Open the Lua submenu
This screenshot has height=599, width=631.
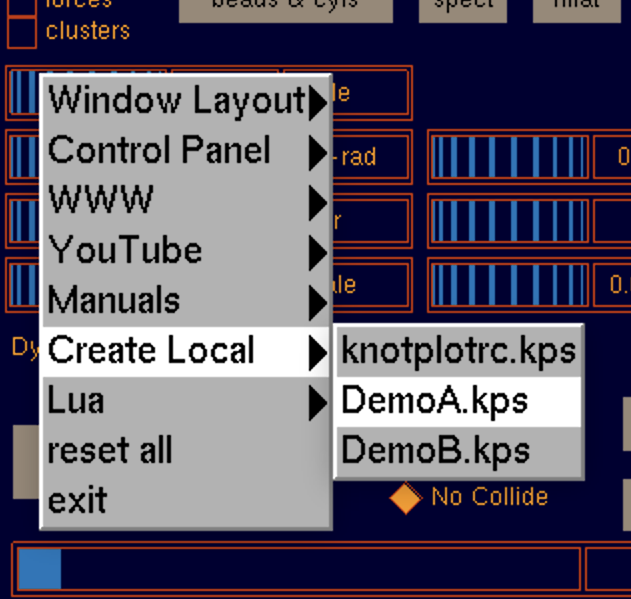(187, 402)
